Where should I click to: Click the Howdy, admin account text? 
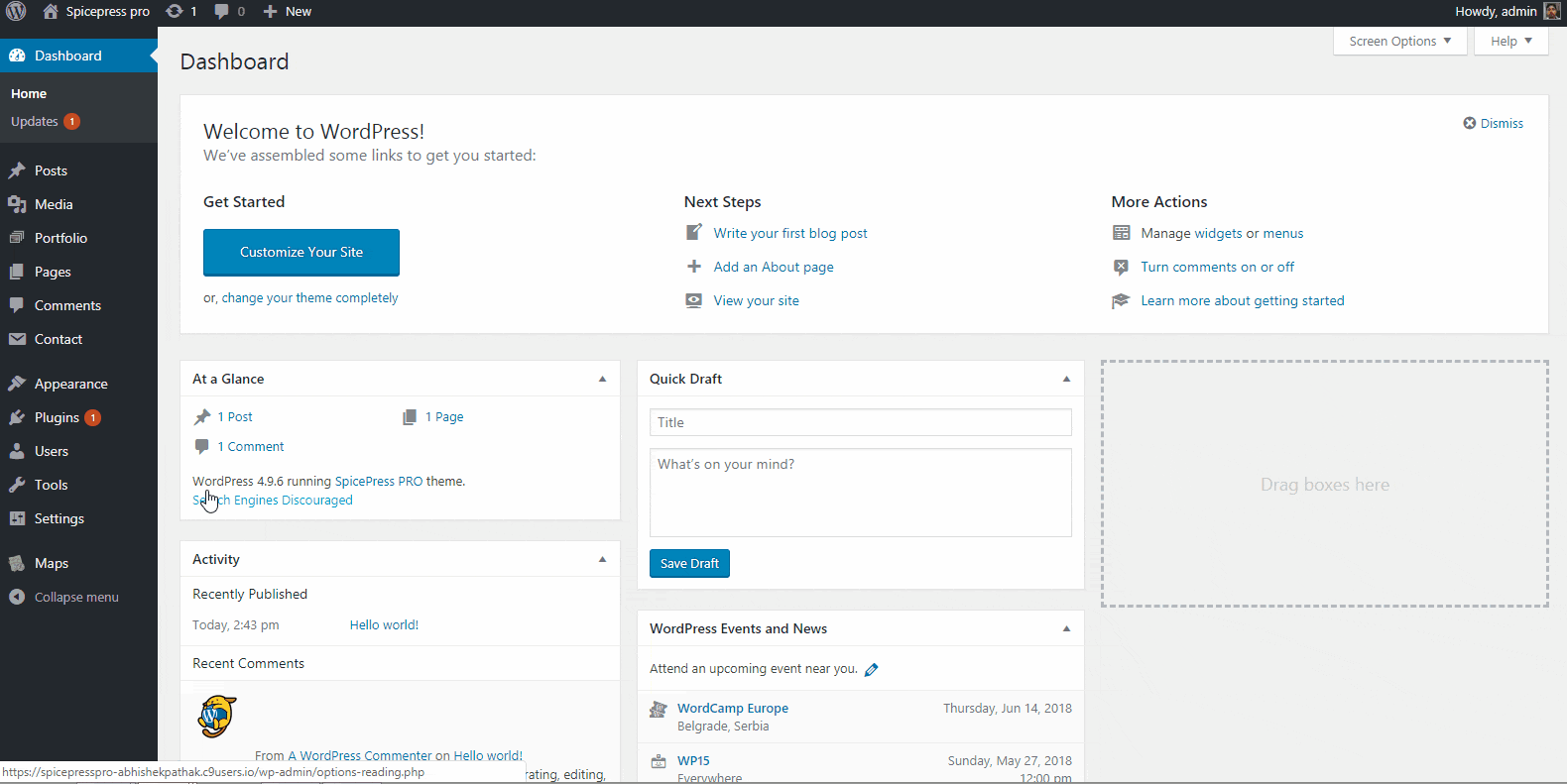pos(1496,12)
